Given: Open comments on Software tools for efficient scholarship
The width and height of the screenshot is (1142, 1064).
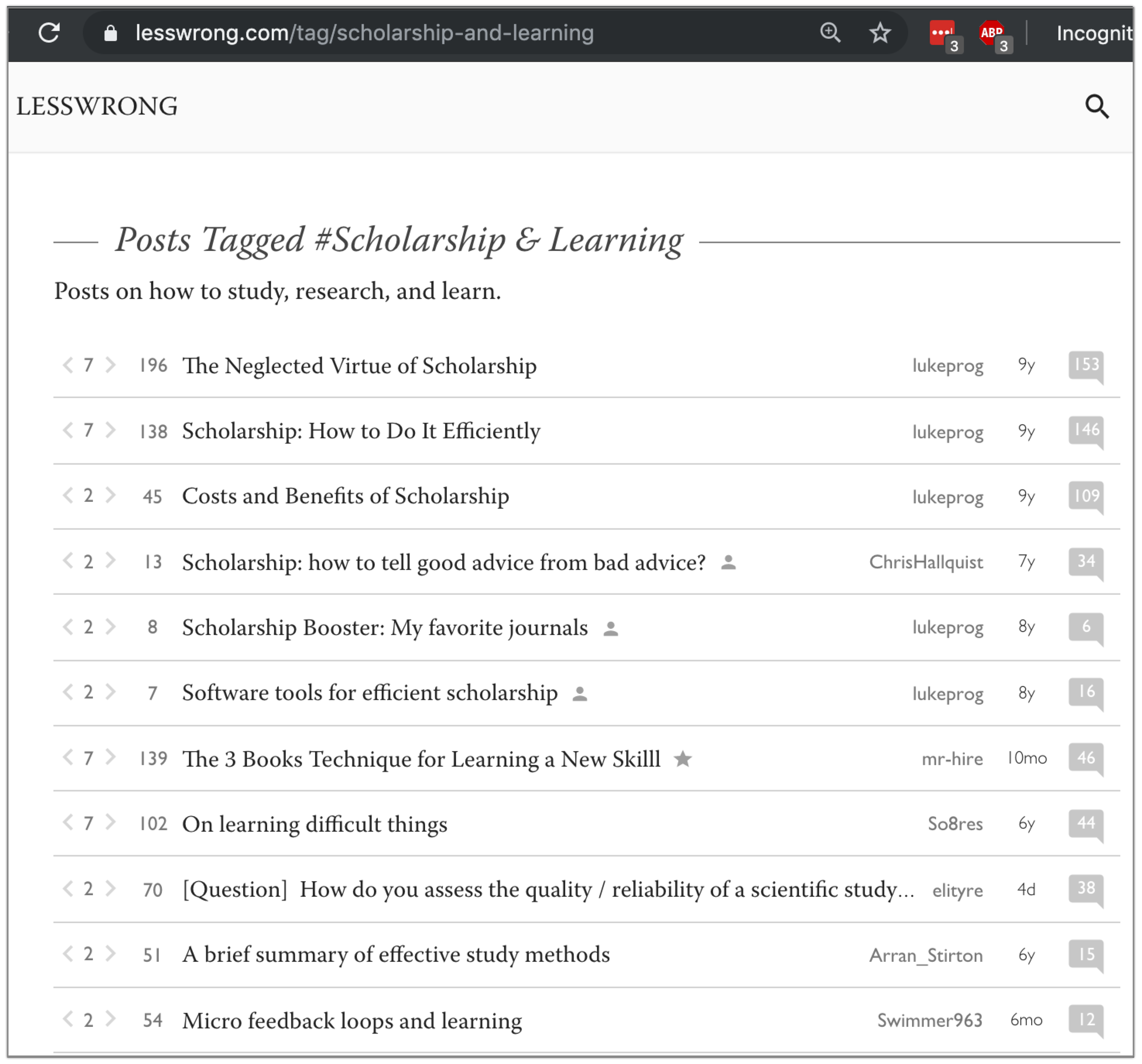Looking at the screenshot, I should pos(1086,693).
